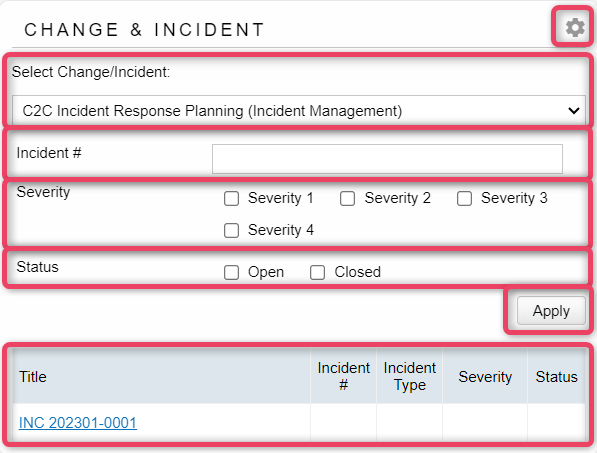The height and width of the screenshot is (453, 597).
Task: Click the Severity column header
Action: (x=485, y=376)
